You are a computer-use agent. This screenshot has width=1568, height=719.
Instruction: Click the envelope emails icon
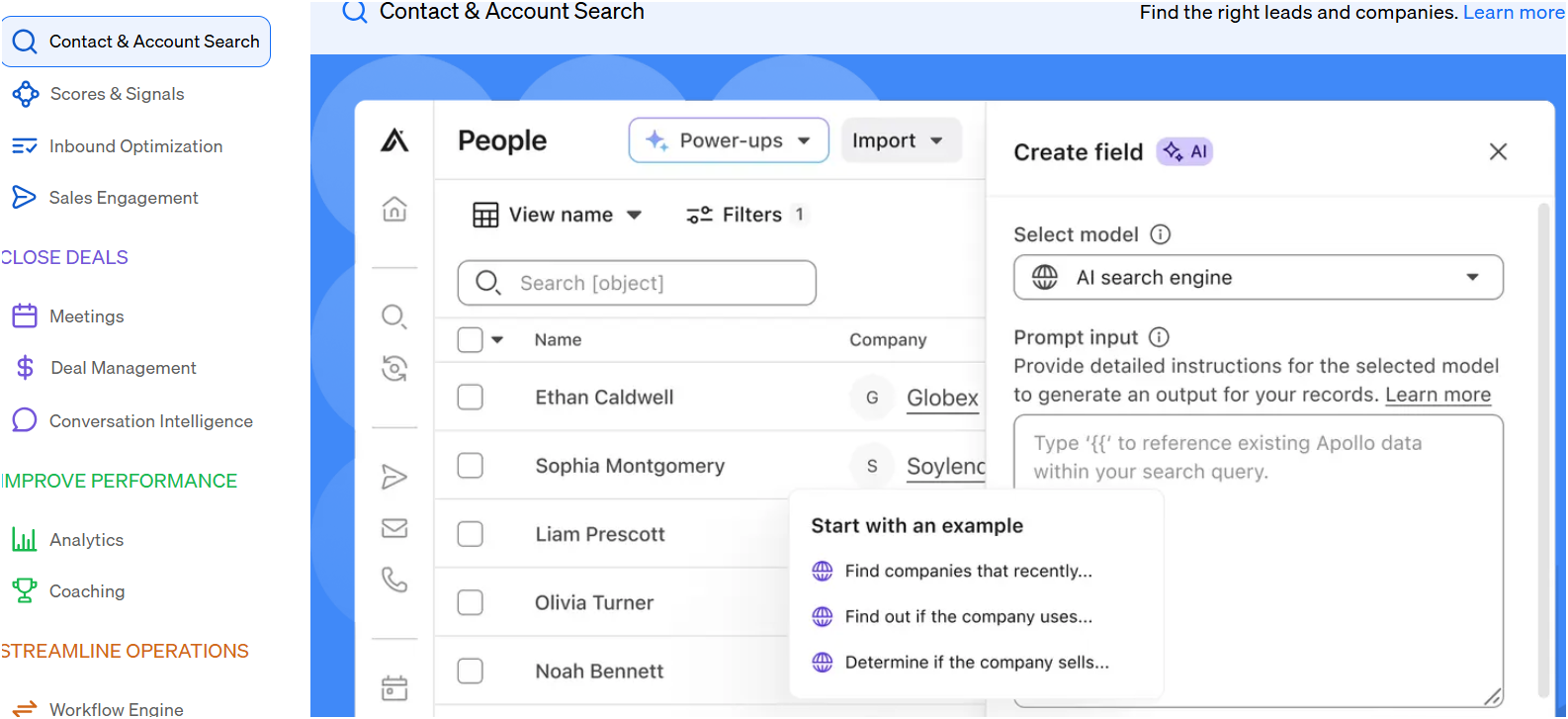(x=394, y=528)
